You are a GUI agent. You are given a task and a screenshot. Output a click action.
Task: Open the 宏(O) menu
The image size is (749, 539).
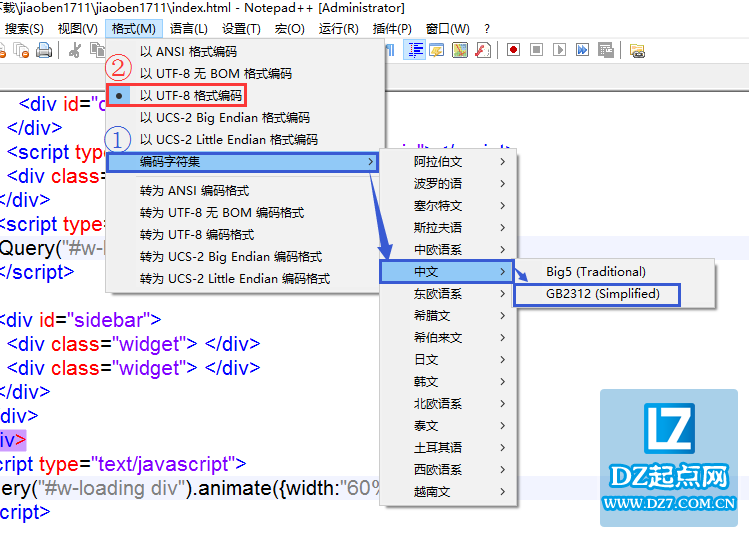[289, 29]
